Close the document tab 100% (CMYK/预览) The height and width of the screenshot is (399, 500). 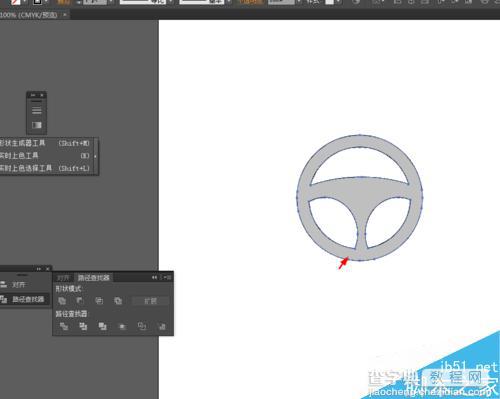click(x=65, y=15)
